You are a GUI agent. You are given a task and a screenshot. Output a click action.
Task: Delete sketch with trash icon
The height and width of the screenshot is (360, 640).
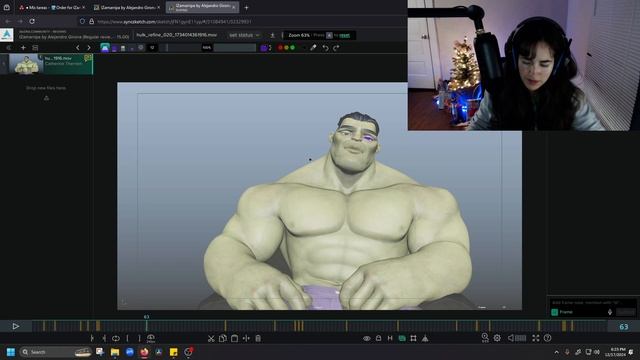[x=258, y=338]
